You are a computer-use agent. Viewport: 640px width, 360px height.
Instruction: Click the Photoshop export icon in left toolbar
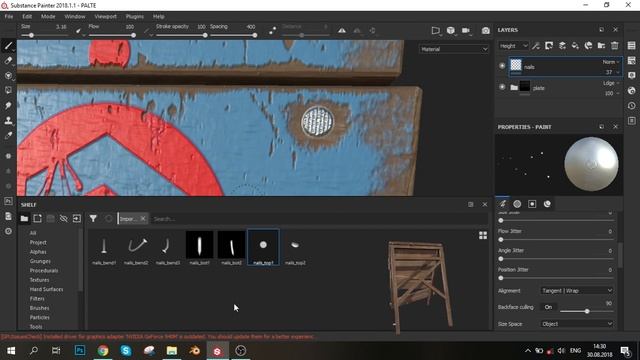point(8,201)
